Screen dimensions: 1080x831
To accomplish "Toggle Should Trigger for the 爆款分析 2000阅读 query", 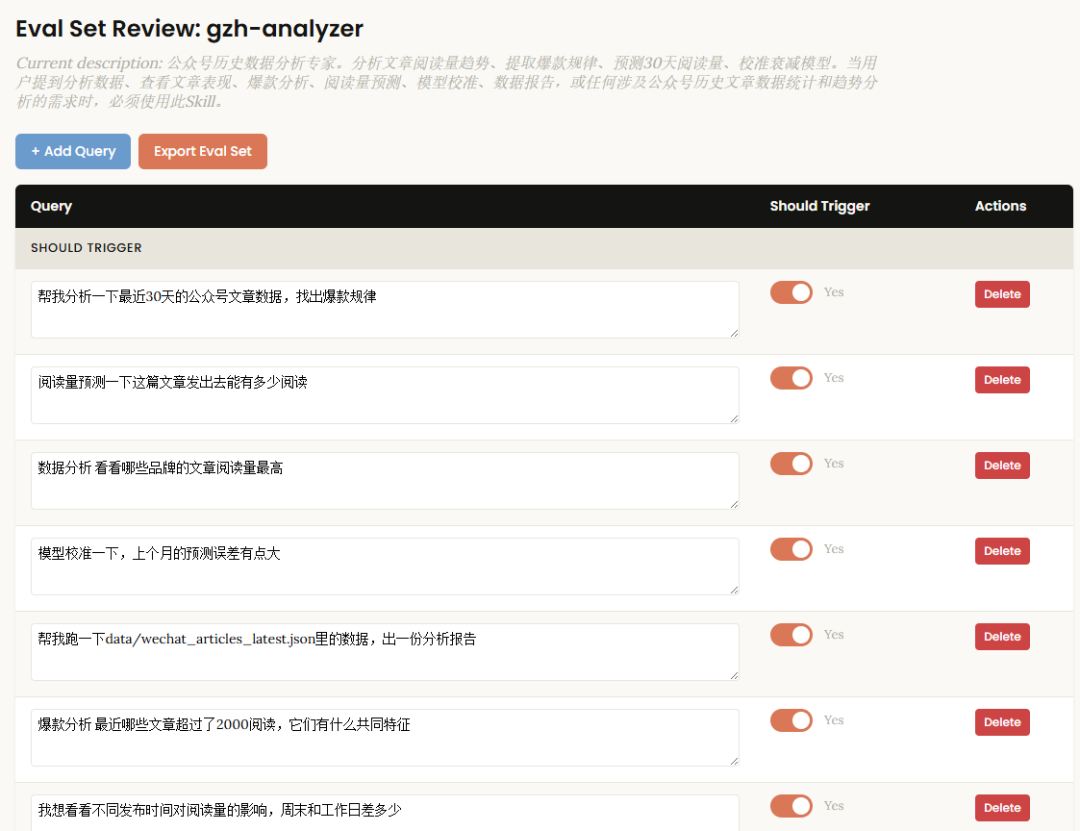I will pos(790,720).
